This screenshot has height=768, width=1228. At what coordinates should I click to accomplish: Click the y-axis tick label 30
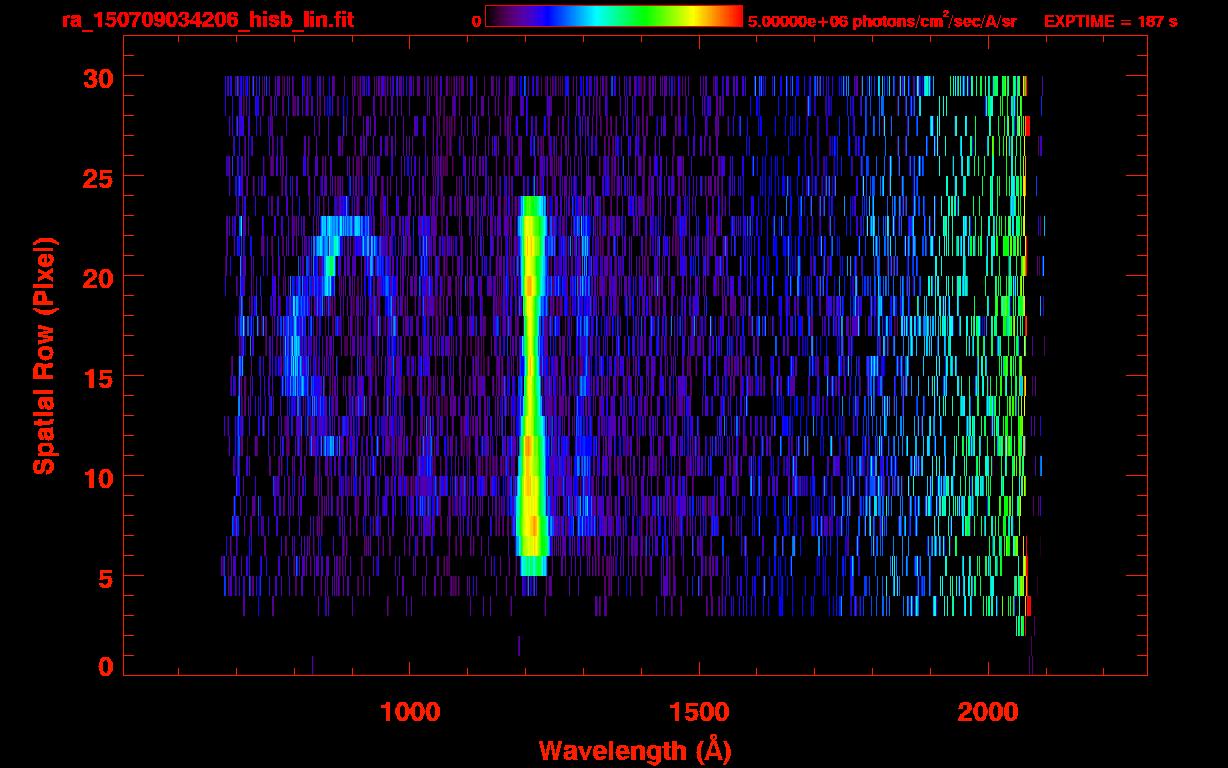pyautogui.click(x=96, y=77)
